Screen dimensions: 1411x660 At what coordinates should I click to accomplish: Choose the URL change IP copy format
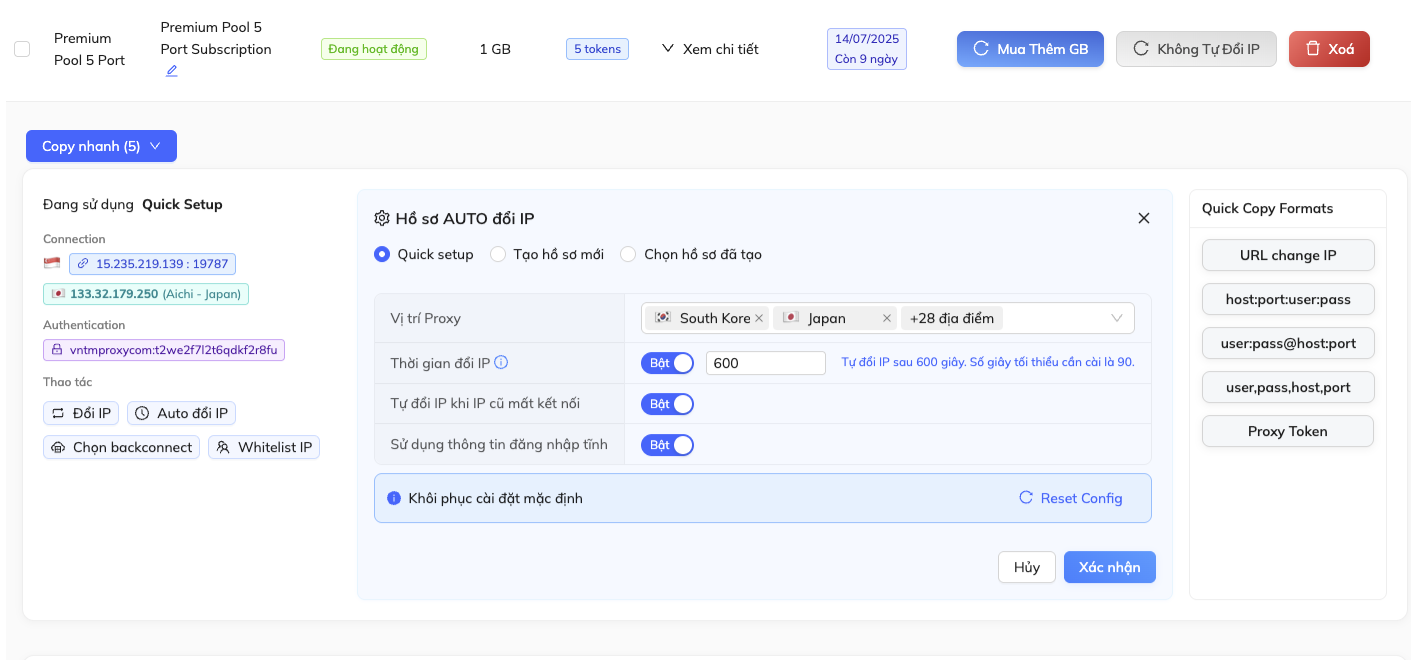(x=1287, y=255)
